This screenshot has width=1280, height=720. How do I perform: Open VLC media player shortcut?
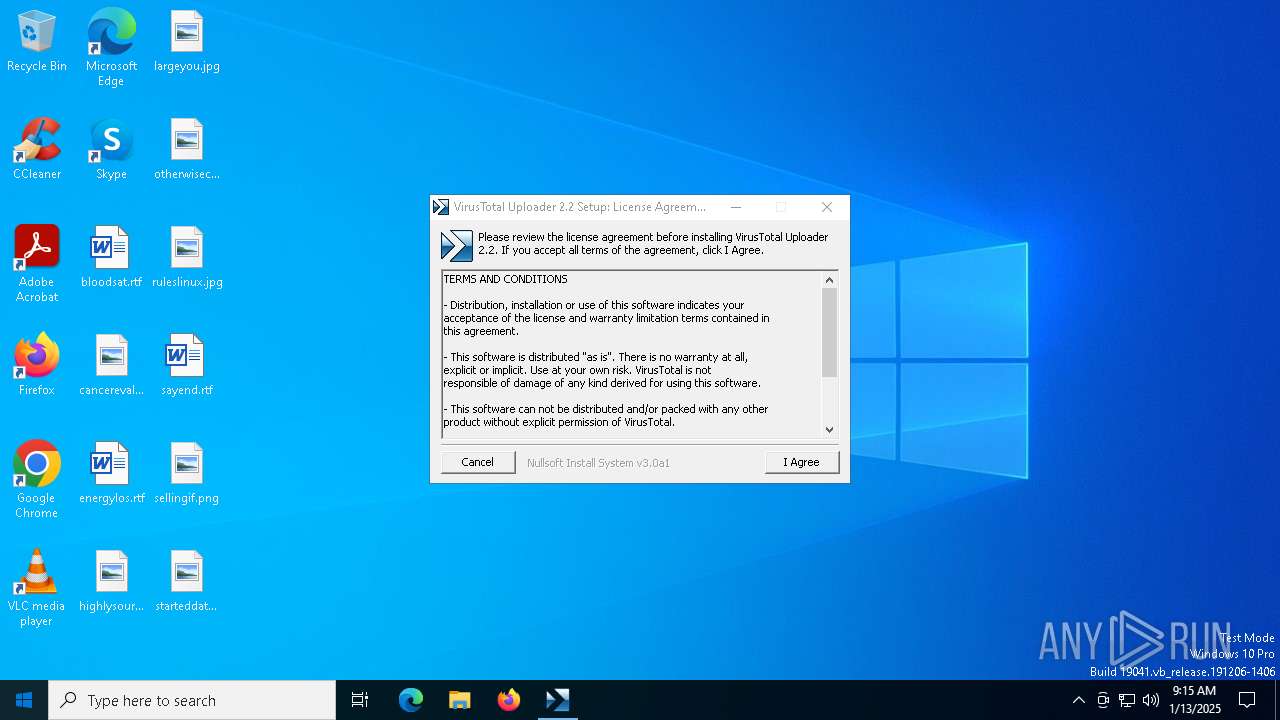(37, 588)
